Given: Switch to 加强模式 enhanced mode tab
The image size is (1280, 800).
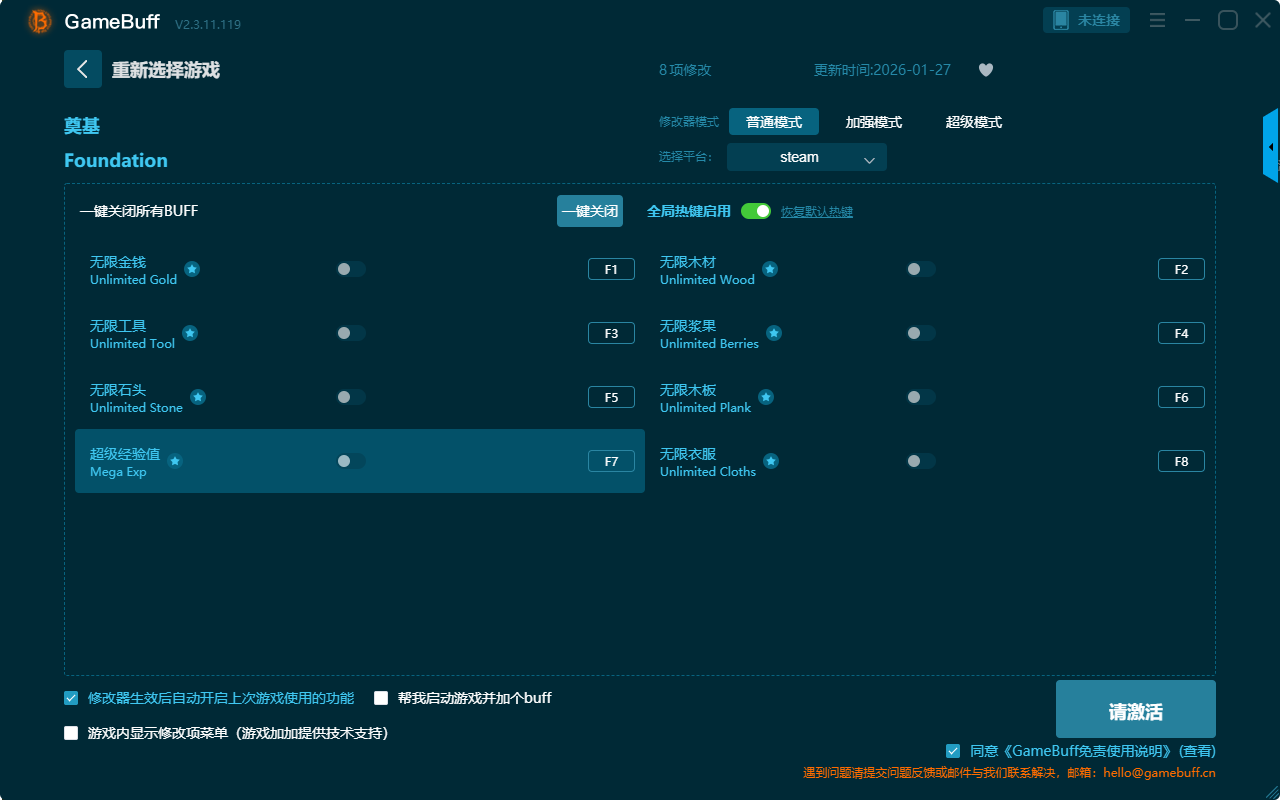Looking at the screenshot, I should pos(873,122).
